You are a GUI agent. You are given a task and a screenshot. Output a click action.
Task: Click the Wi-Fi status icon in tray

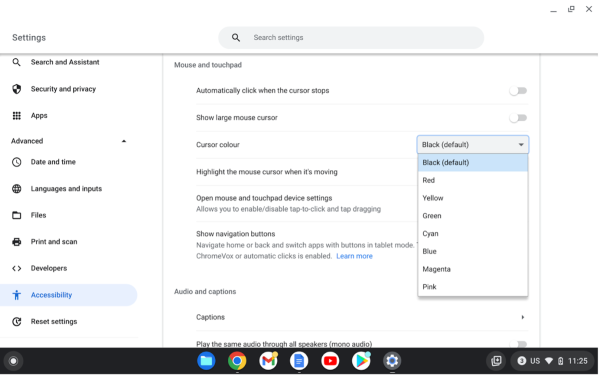[x=549, y=361]
